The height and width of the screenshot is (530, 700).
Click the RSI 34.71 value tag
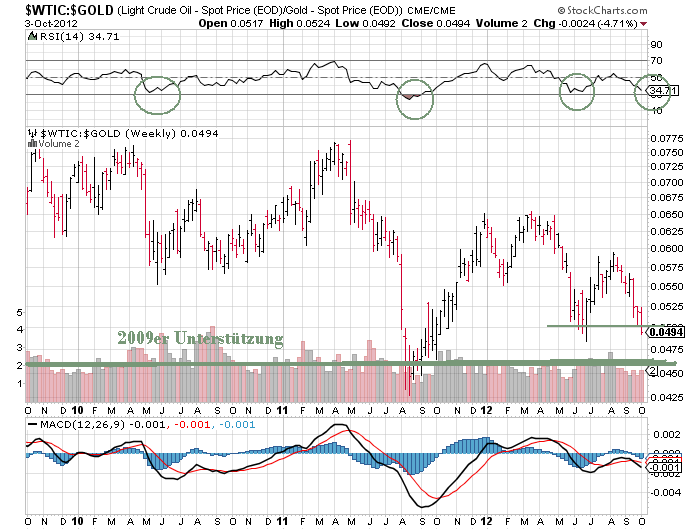(x=663, y=90)
